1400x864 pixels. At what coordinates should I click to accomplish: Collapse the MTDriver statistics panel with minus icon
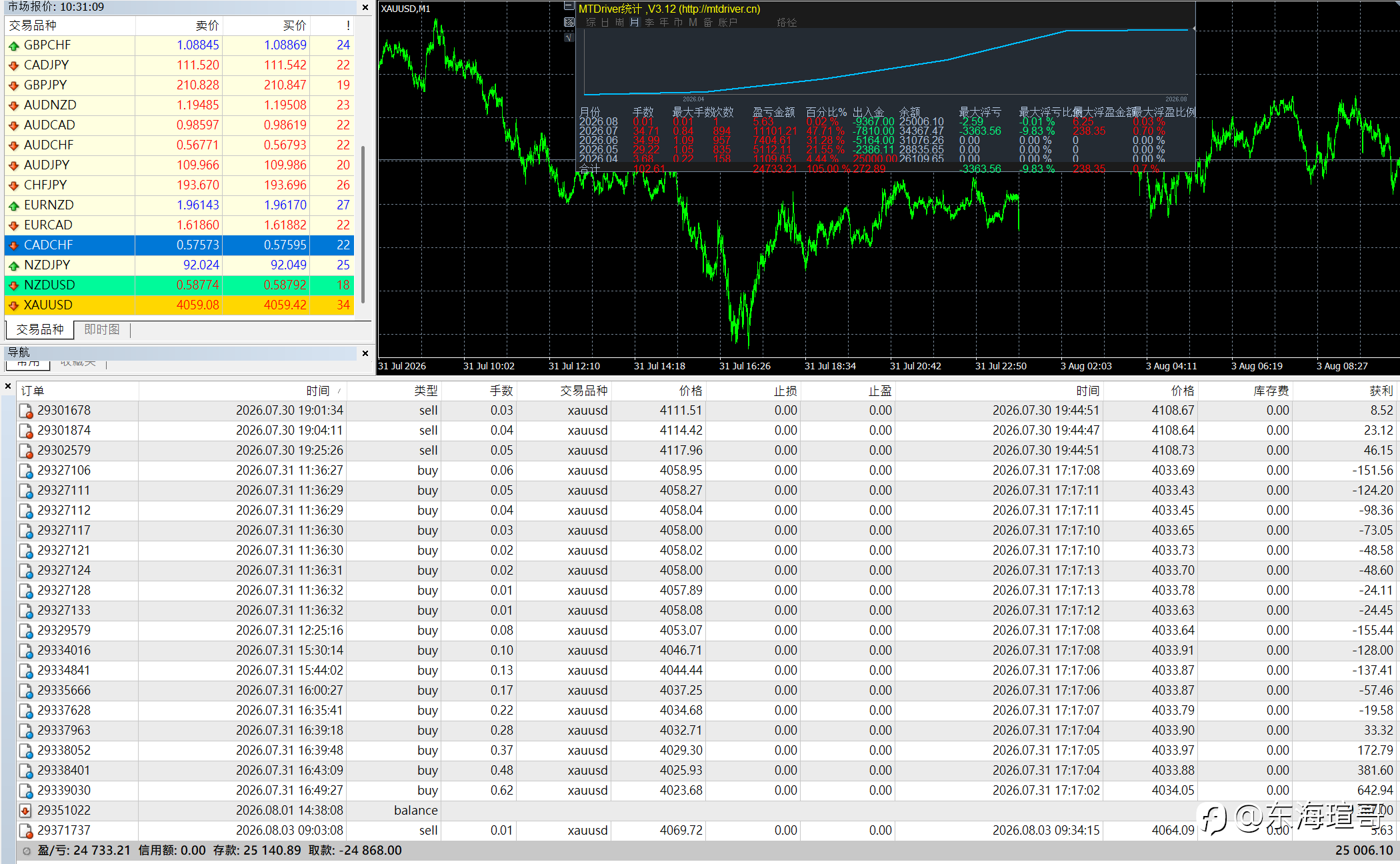[x=569, y=7]
